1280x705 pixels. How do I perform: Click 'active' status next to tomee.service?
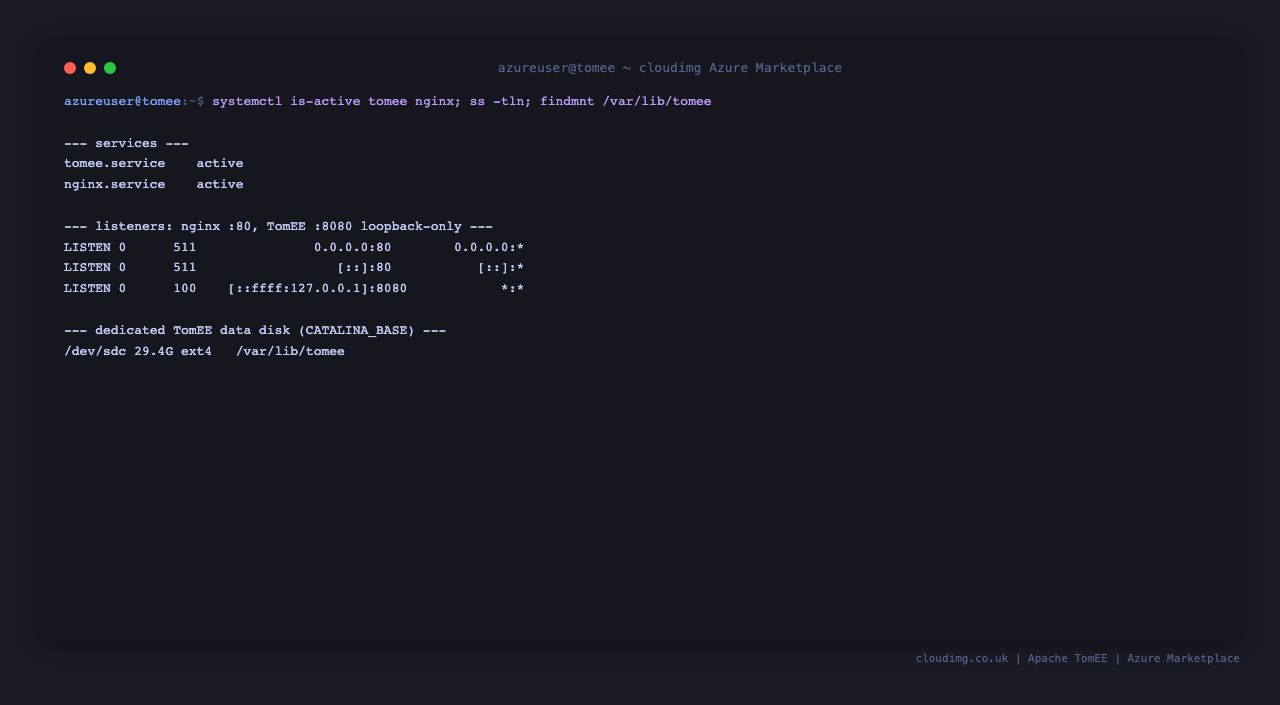coord(220,163)
